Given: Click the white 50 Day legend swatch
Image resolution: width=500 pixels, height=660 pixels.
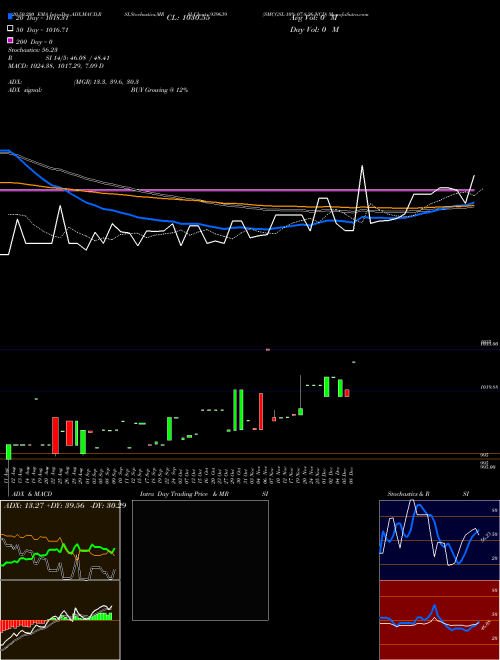Looking at the screenshot, I should (11, 29).
